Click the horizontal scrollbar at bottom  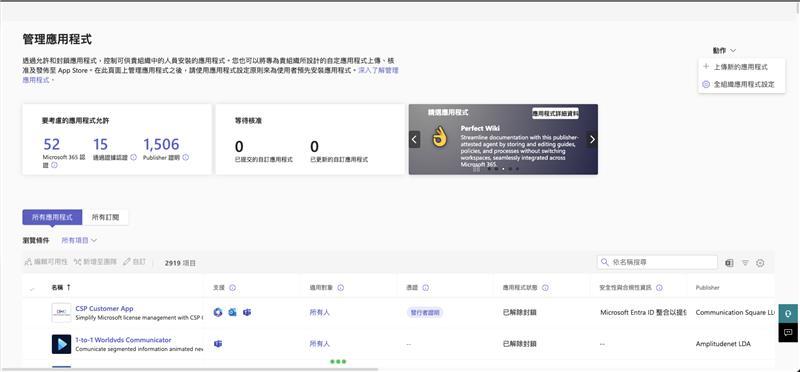point(189,368)
